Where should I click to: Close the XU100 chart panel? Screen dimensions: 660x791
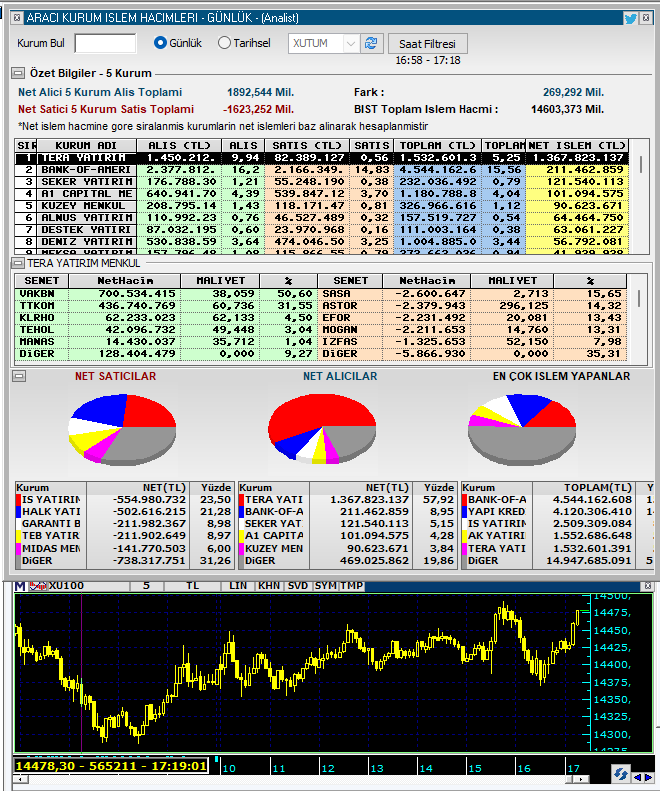pyautogui.click(x=648, y=586)
